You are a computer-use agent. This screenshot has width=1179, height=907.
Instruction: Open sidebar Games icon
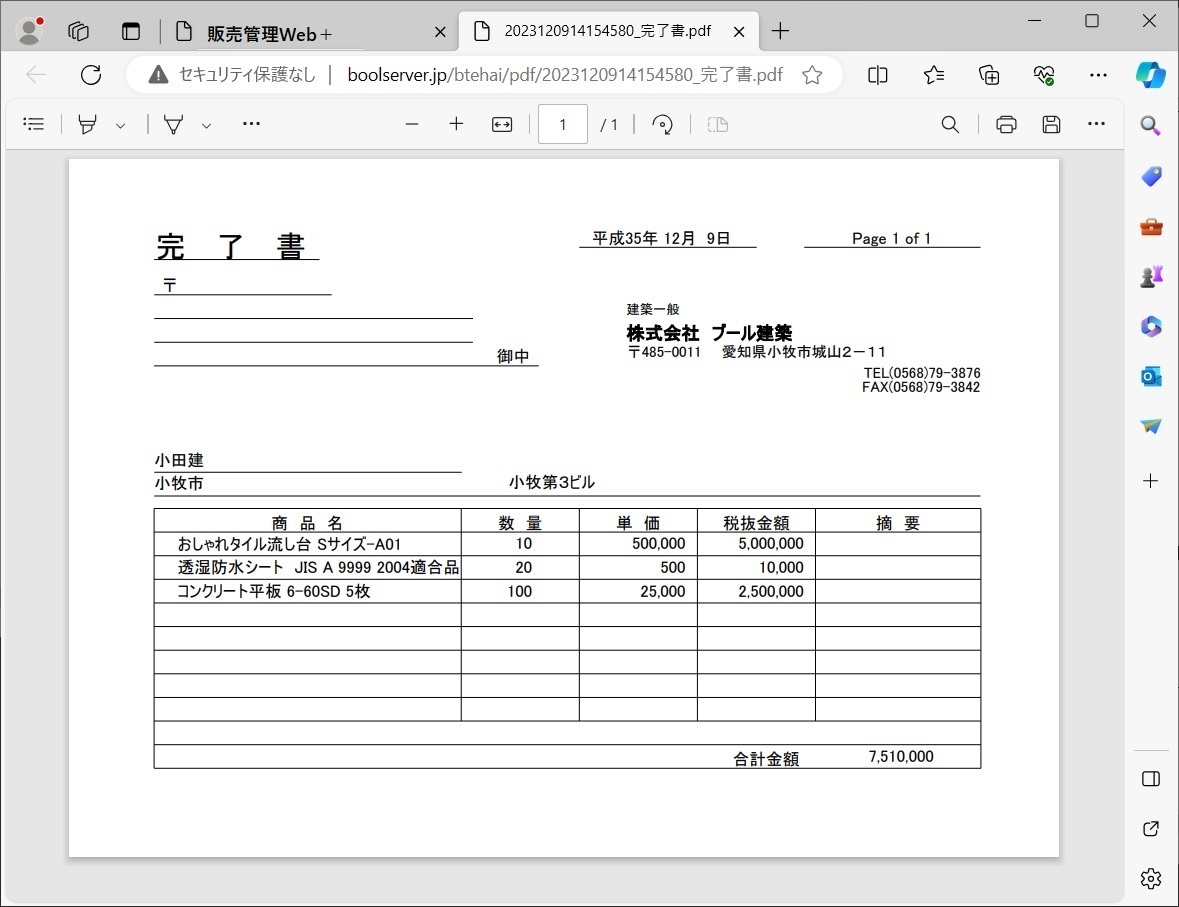(1150, 276)
